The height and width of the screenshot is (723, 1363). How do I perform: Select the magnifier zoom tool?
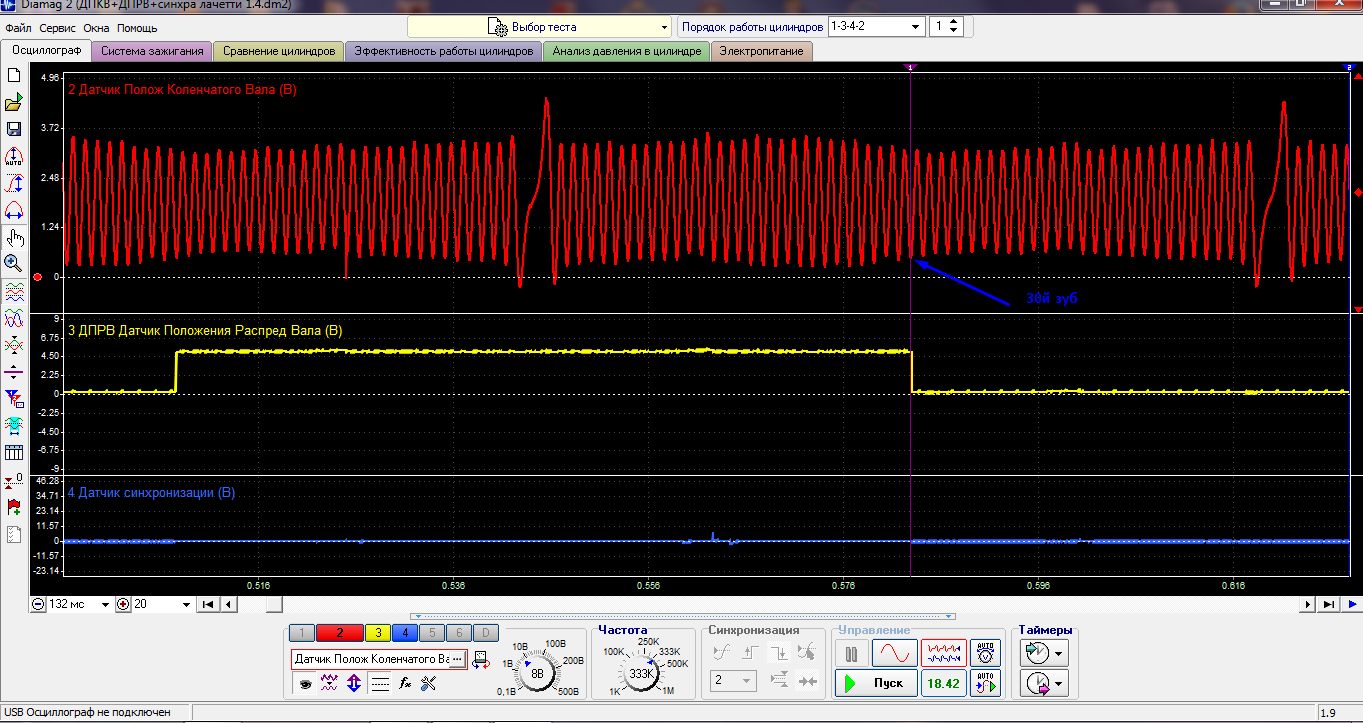tap(14, 263)
